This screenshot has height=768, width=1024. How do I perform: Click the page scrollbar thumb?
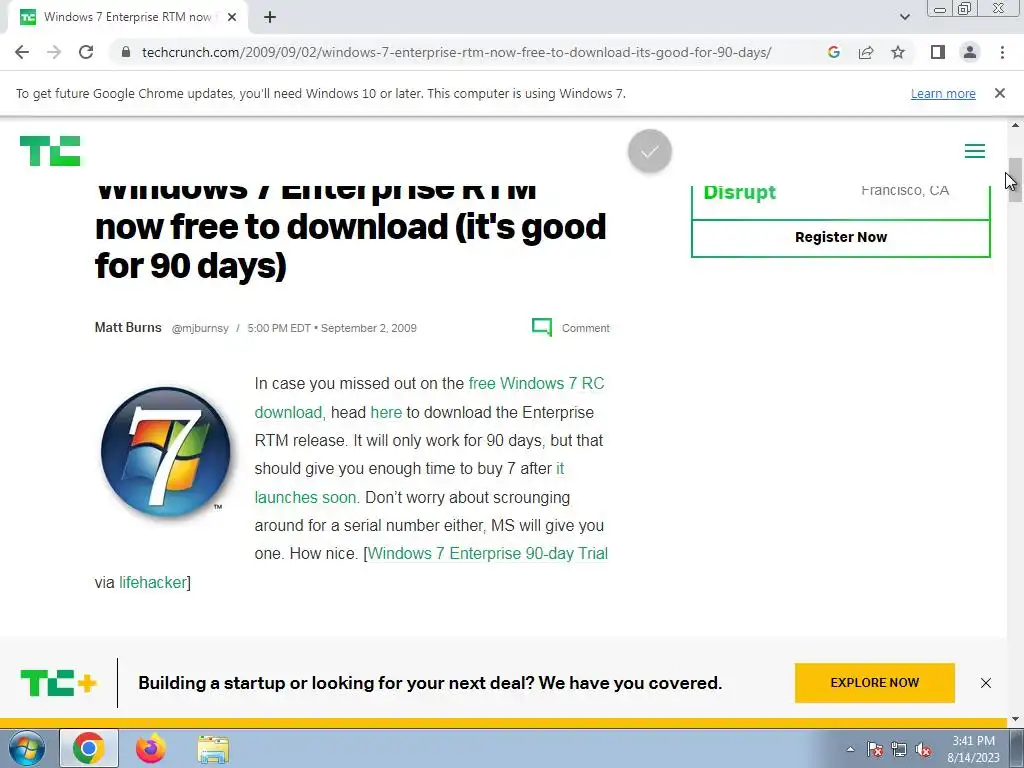(1015, 180)
